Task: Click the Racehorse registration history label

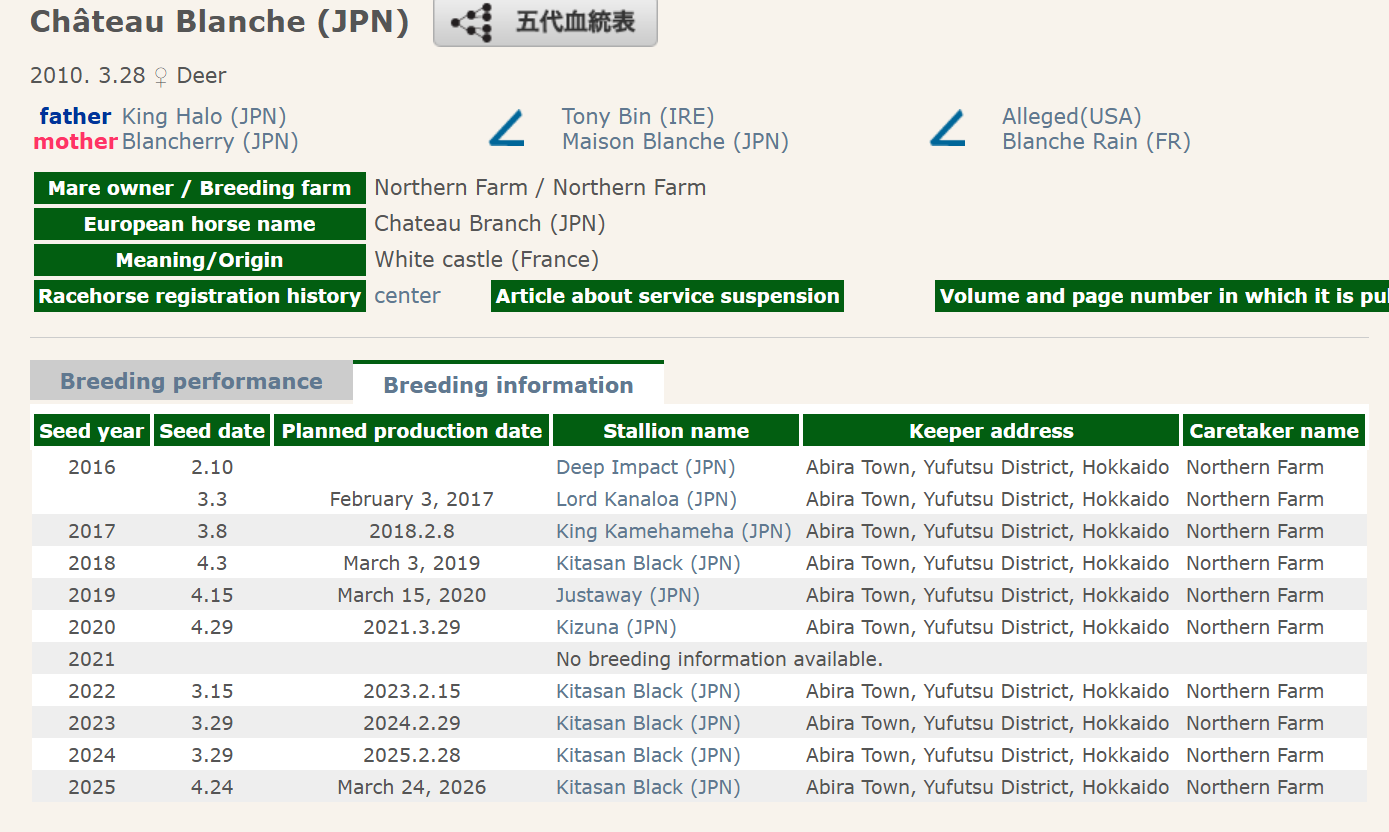Action: click(200, 296)
